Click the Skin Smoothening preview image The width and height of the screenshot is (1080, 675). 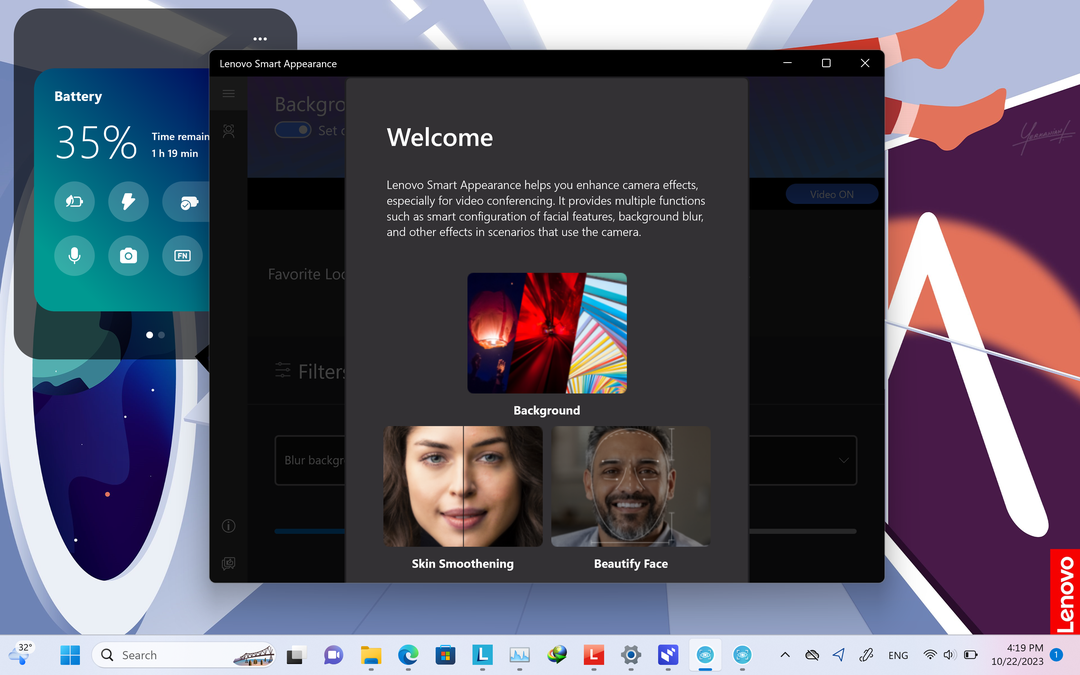463,486
